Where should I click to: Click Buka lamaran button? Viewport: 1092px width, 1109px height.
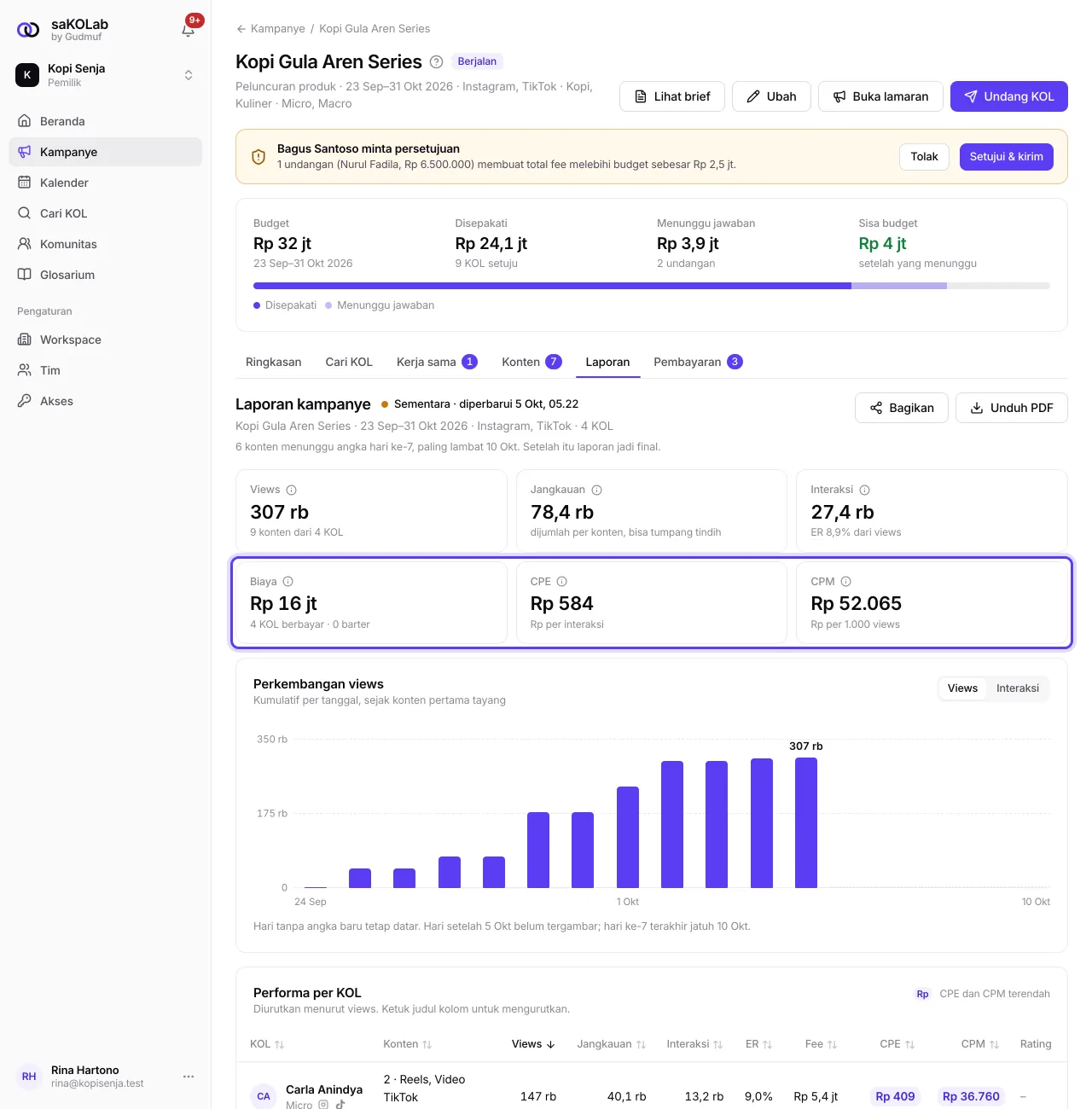click(x=880, y=96)
